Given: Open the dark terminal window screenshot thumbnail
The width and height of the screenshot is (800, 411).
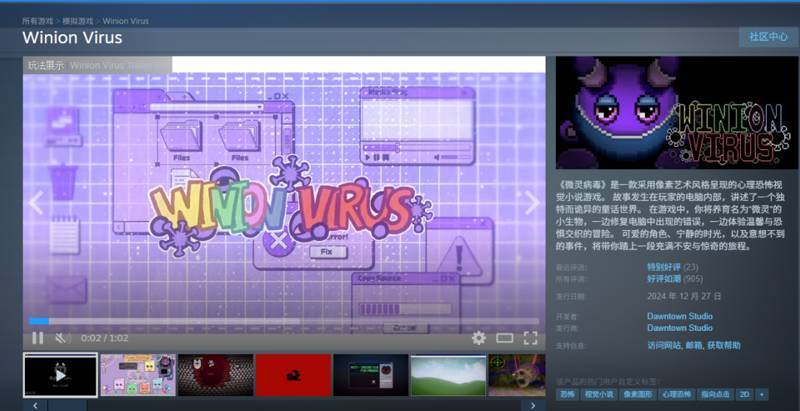Looking at the screenshot, I should pos(371,375).
